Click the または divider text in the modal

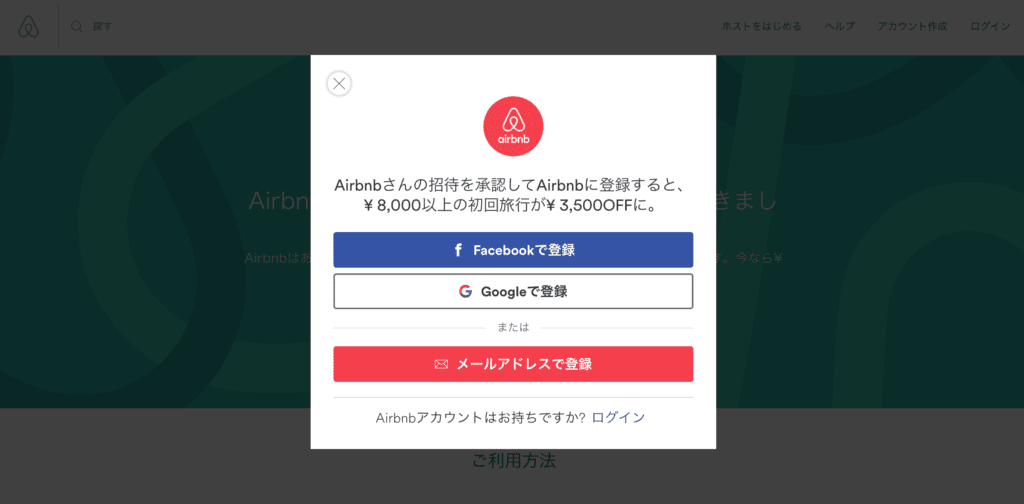(x=513, y=328)
